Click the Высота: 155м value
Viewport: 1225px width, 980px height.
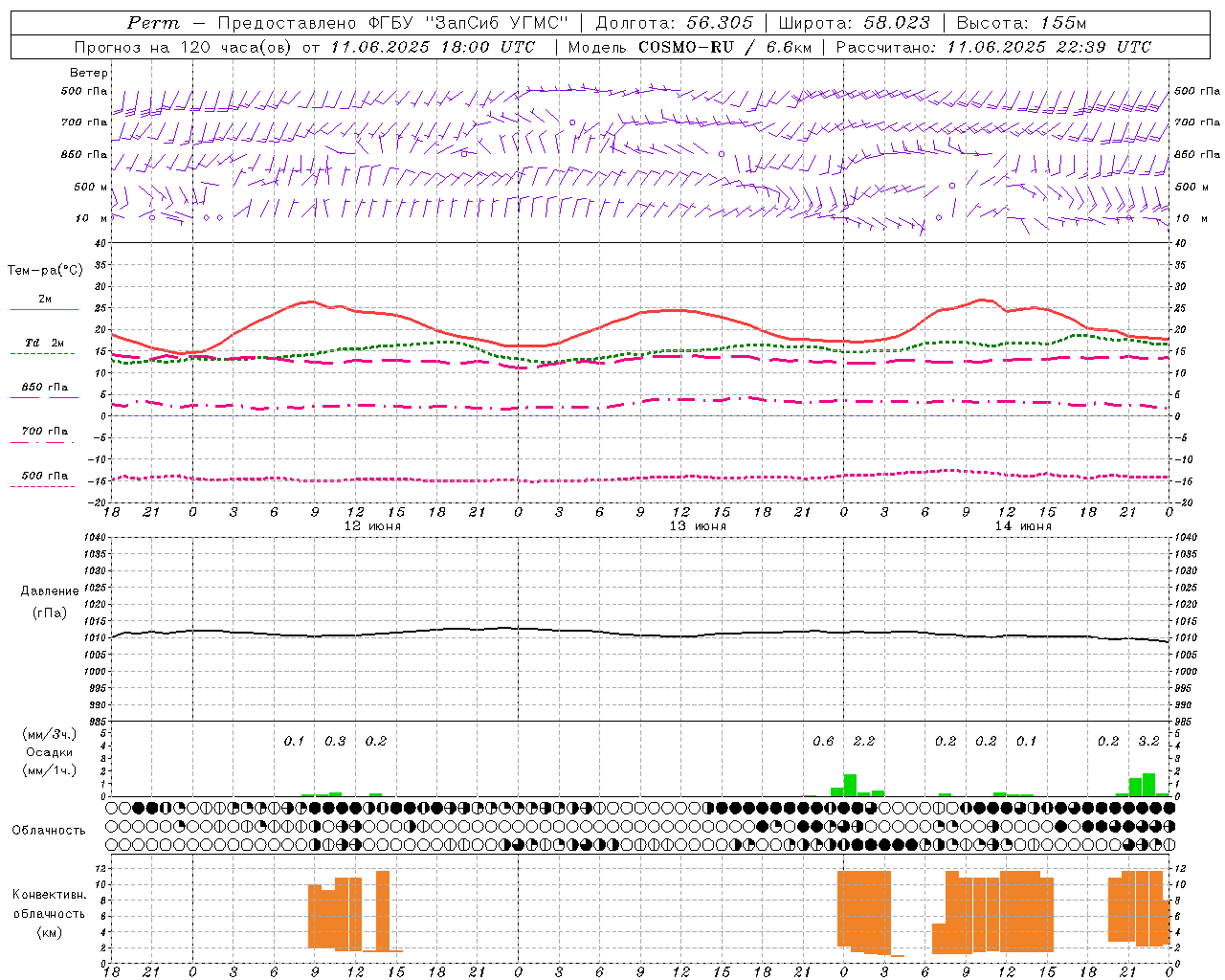coord(1021,23)
